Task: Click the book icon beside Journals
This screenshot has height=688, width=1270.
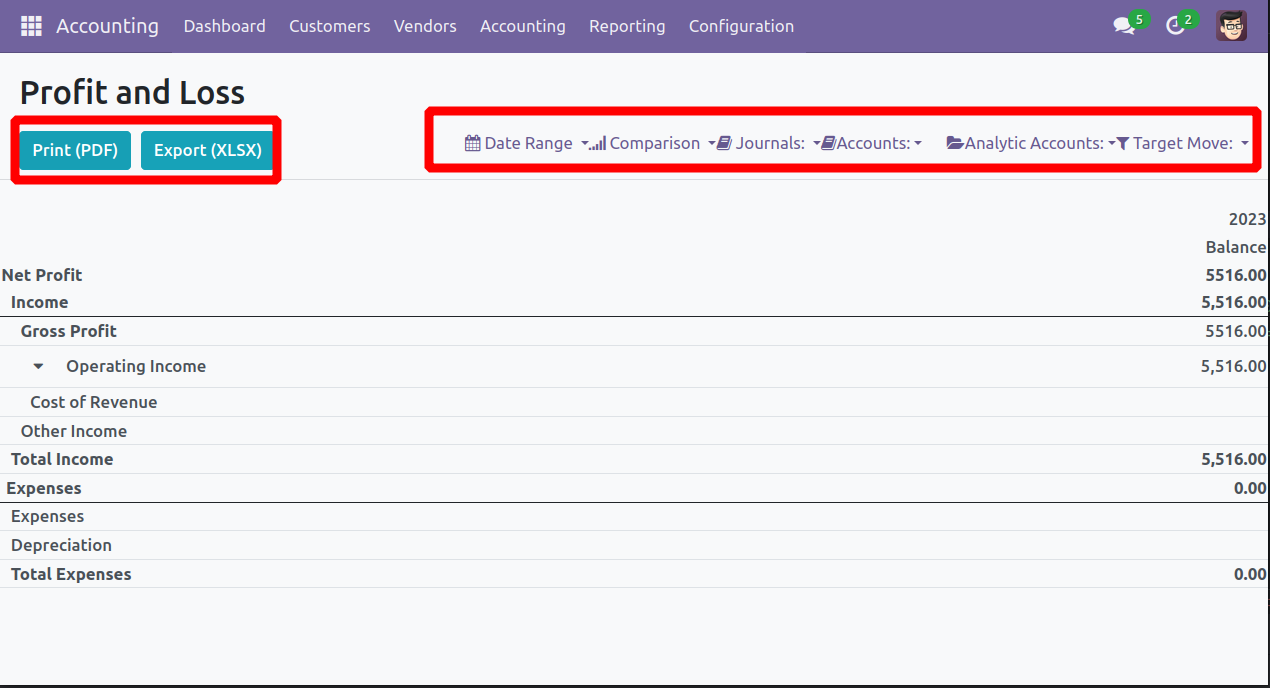Action: pos(725,143)
